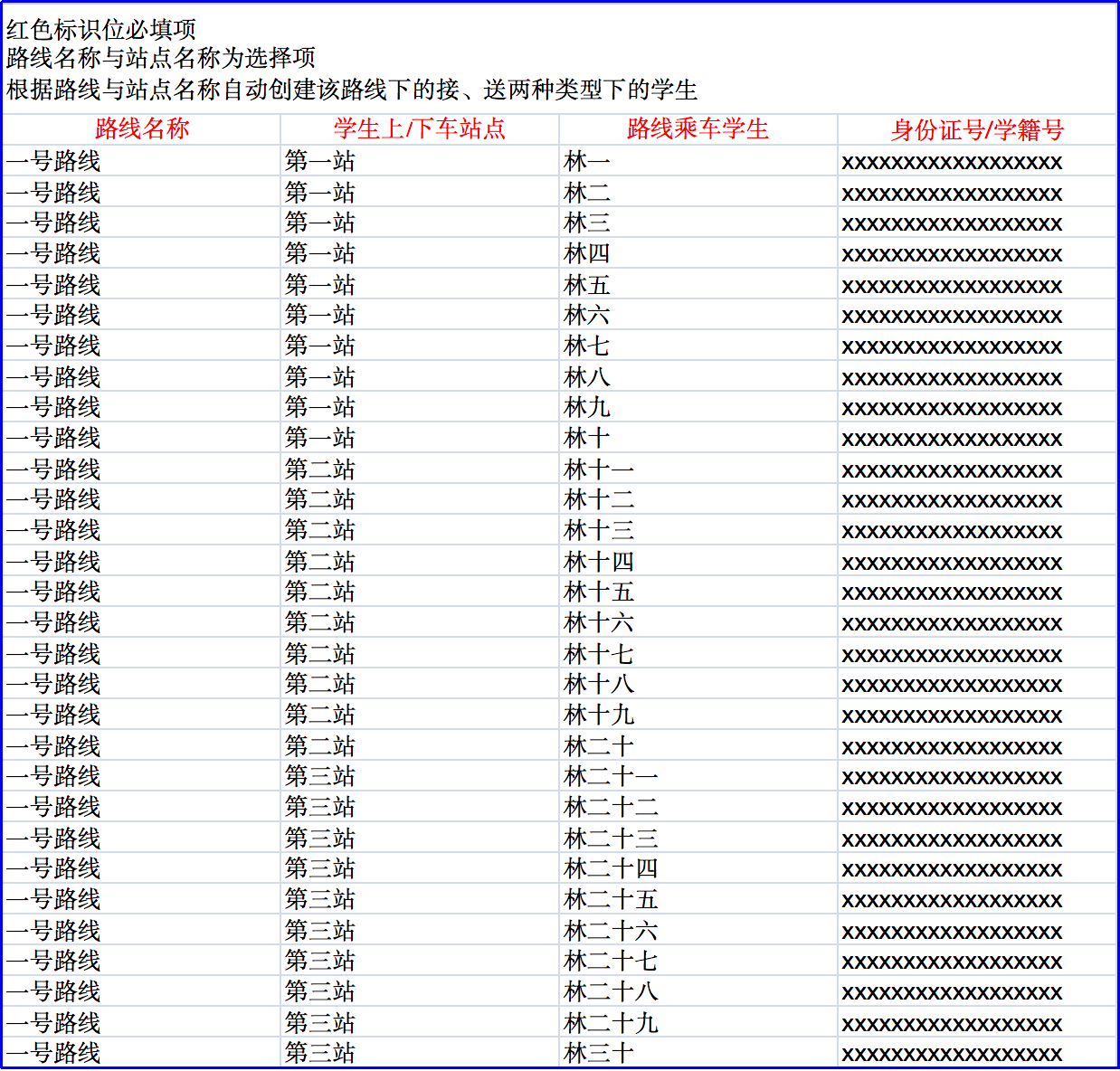
Task: Click 第三站 in 林二十一's row
Action: pyautogui.click(x=420, y=776)
